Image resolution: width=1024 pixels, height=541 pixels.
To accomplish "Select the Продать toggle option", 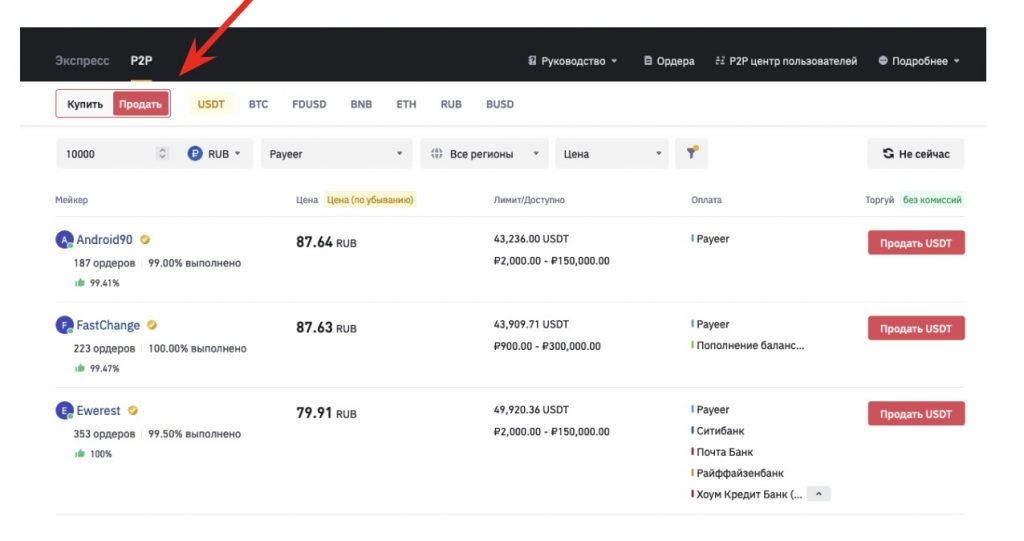I will pos(140,104).
